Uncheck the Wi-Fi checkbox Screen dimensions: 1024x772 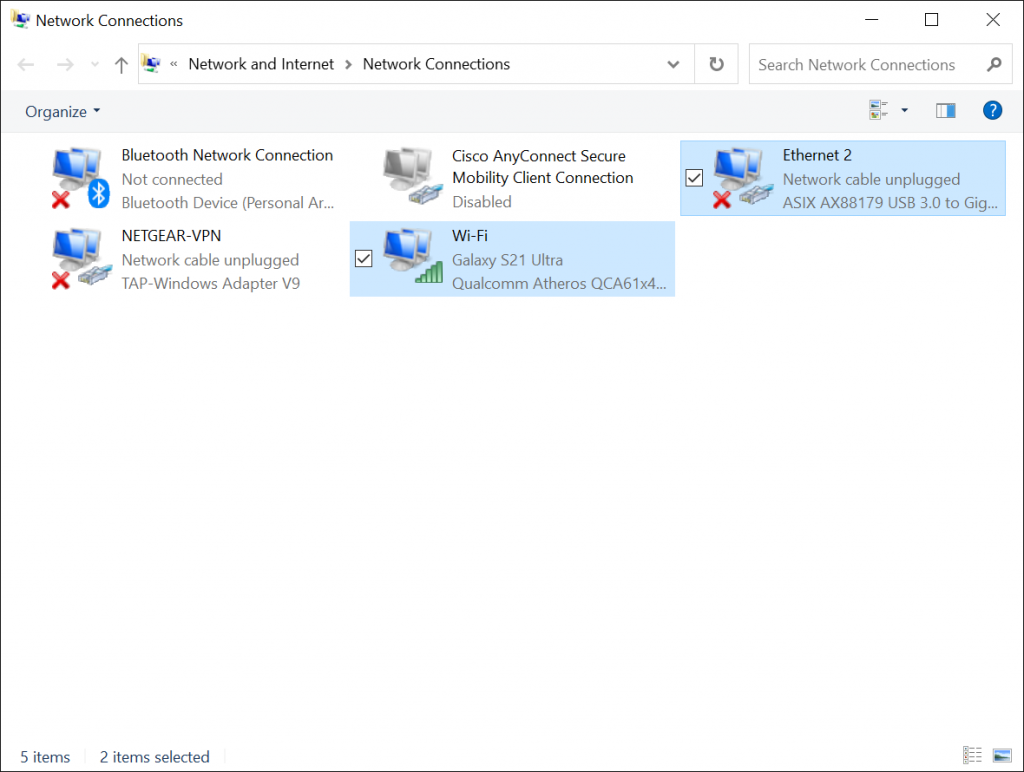click(364, 259)
